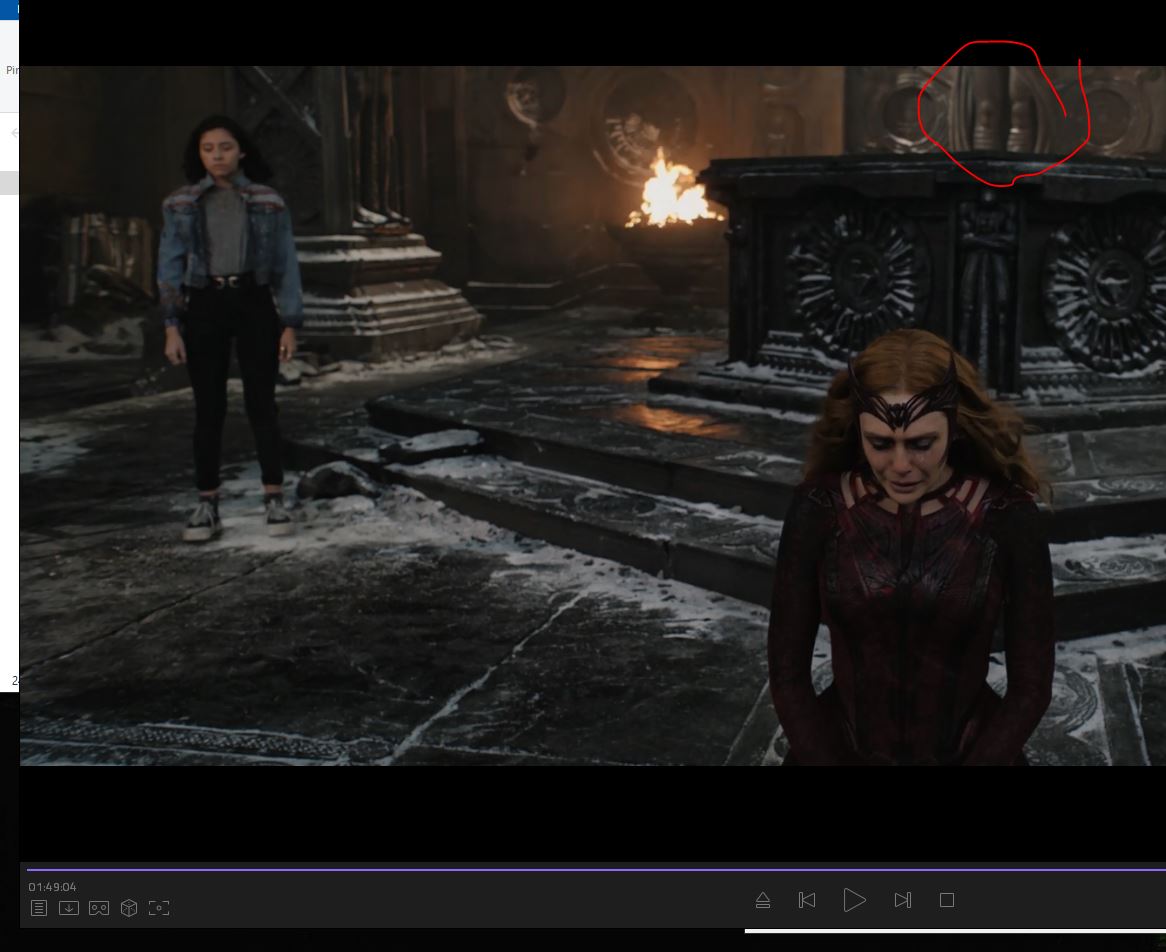Click the girl in the denim jacket
The width and height of the screenshot is (1166, 952).
click(x=229, y=330)
